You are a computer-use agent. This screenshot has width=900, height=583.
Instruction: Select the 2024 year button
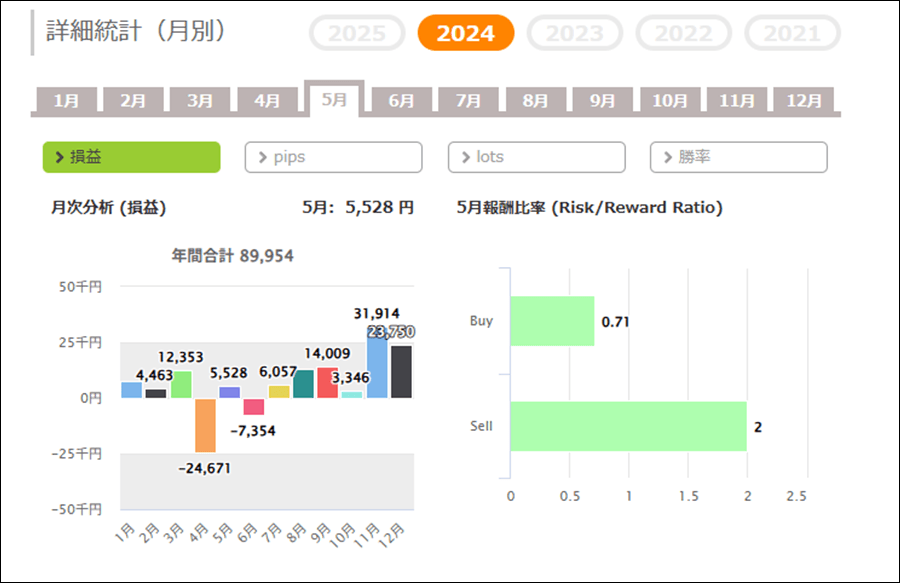[465, 33]
